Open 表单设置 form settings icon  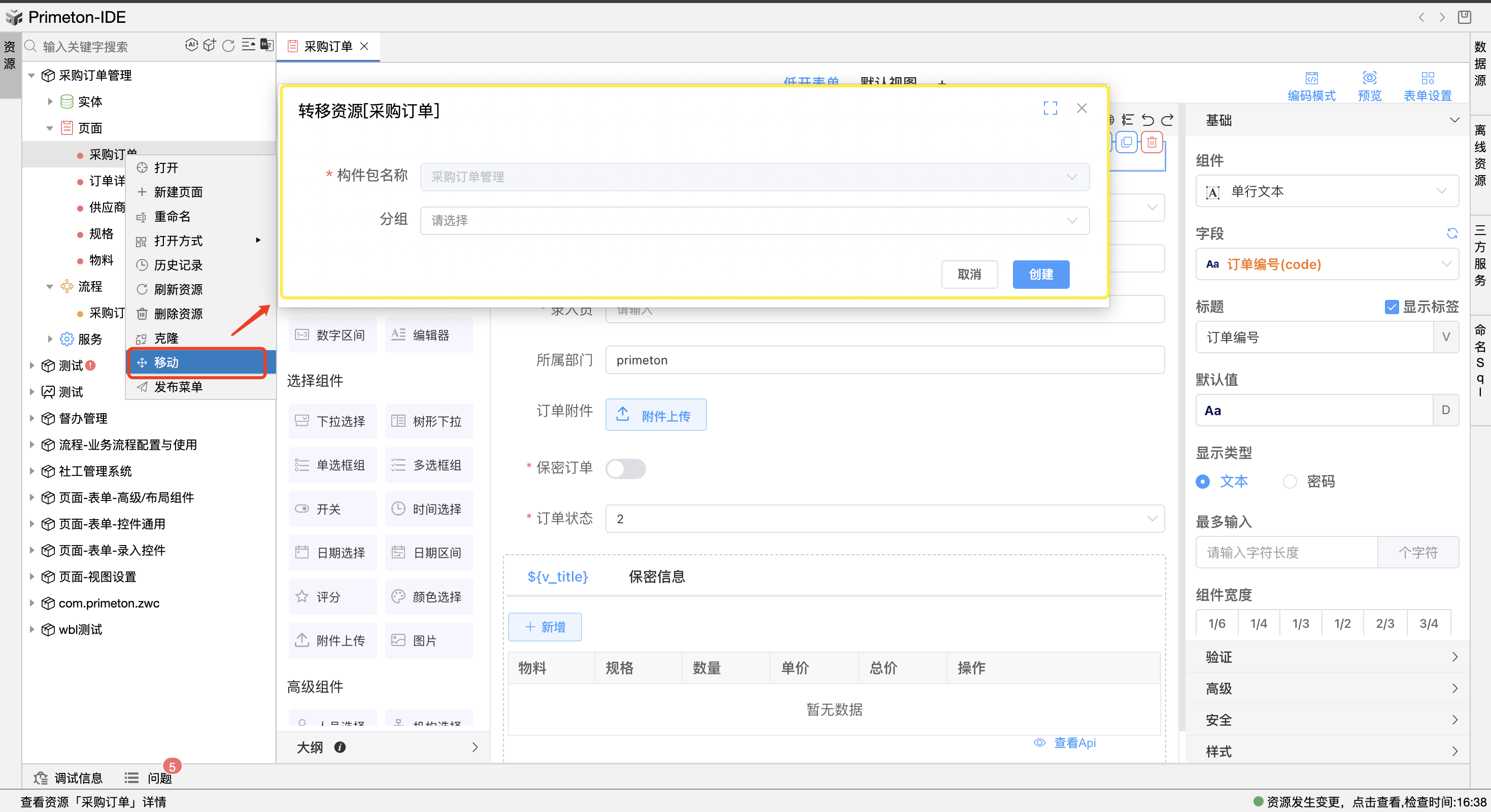point(1428,78)
